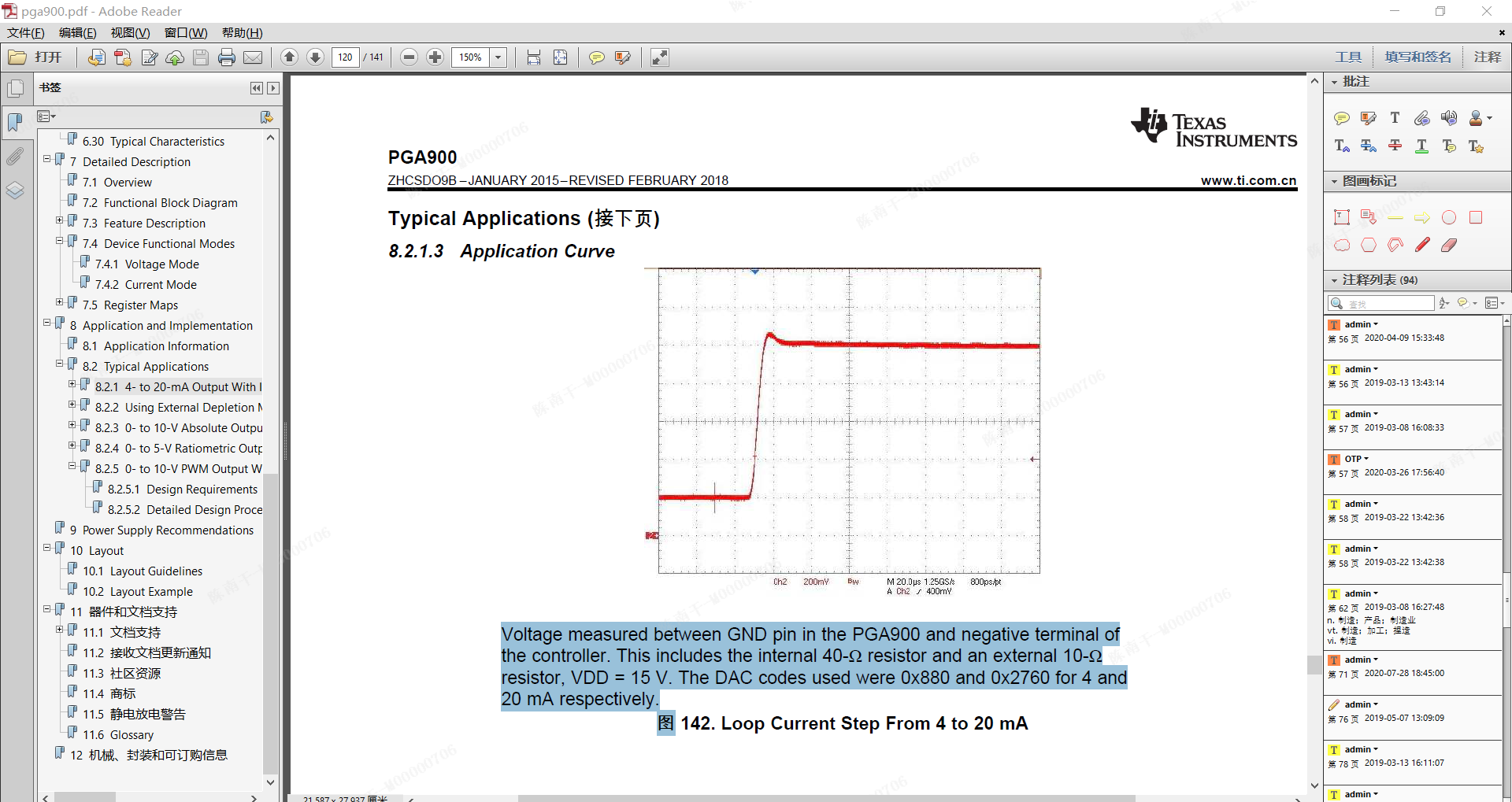
Task: Select the cloud shape drawing tool
Action: (1342, 245)
